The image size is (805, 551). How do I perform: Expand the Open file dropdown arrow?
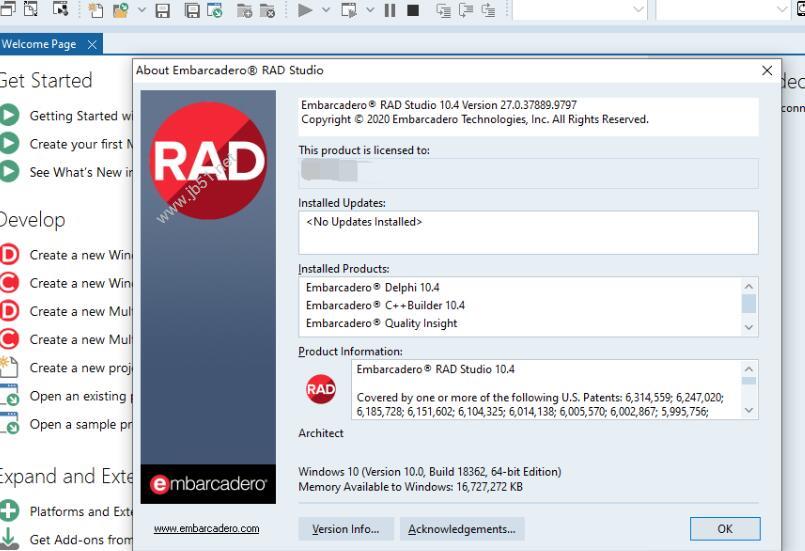coord(142,10)
